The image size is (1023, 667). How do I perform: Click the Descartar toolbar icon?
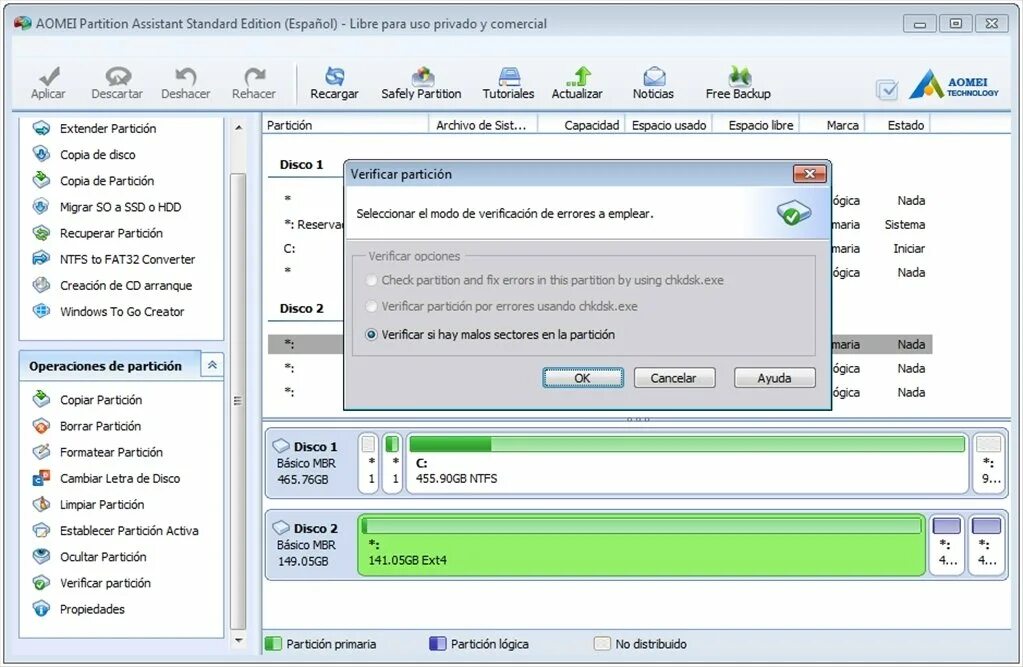117,83
